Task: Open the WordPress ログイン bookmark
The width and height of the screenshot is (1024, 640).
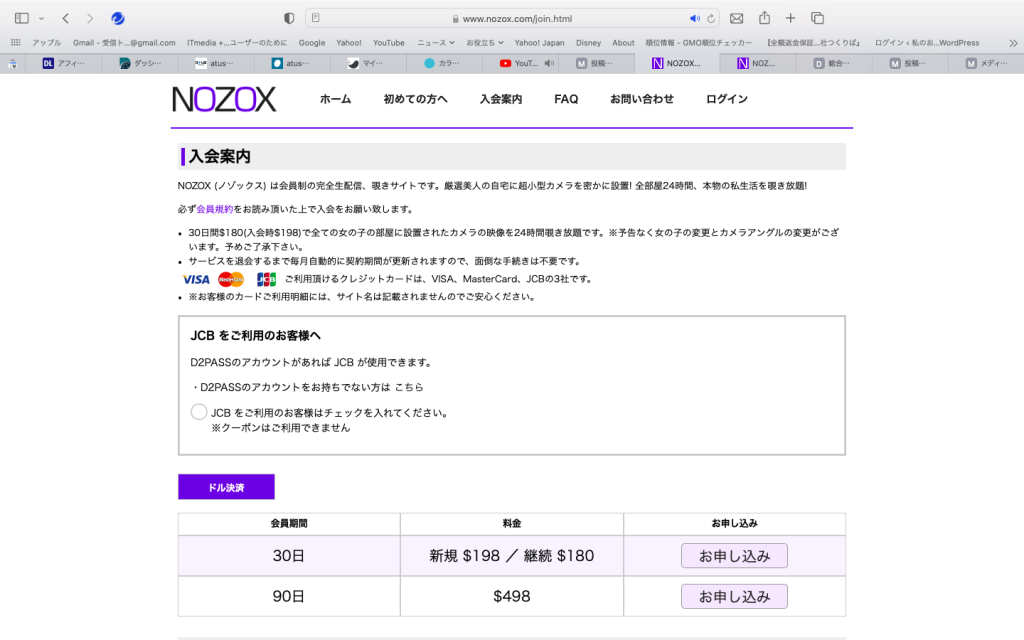Action: coord(927,42)
